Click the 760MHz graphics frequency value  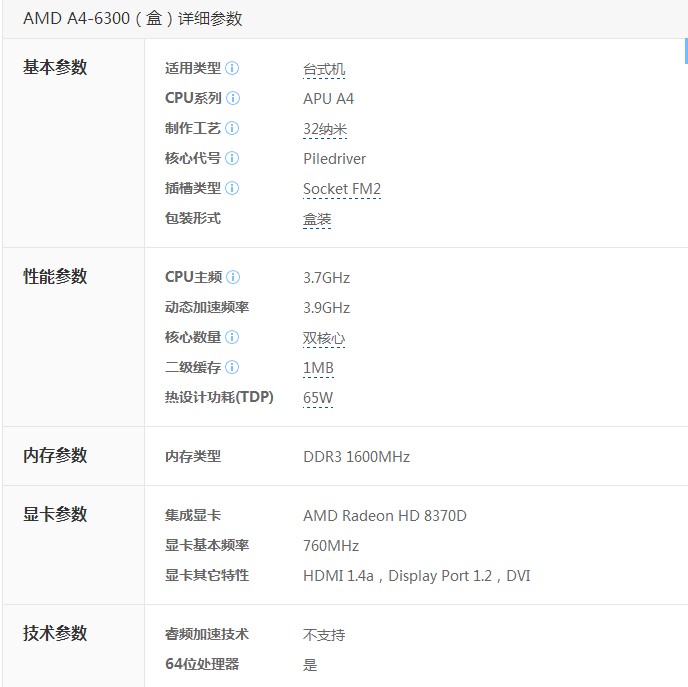(331, 545)
